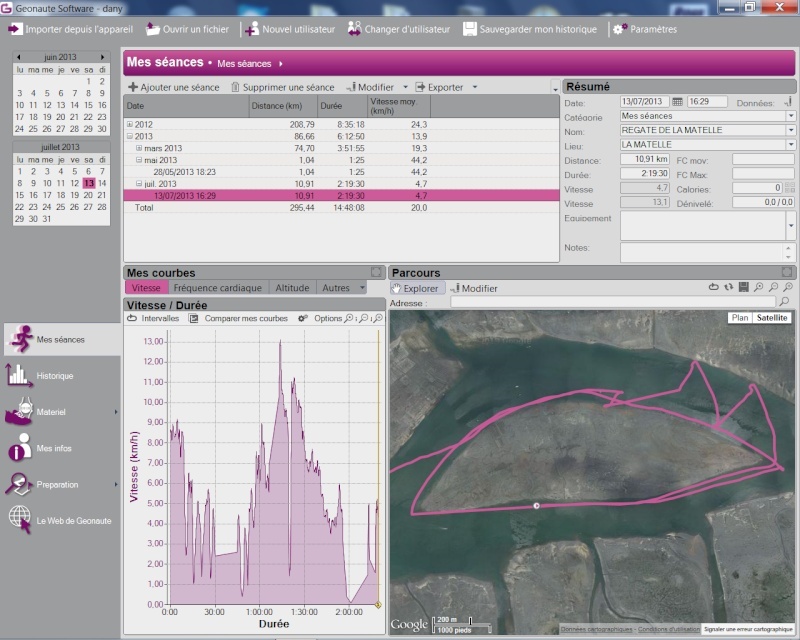Expand the 2012 tree row

pos(130,124)
